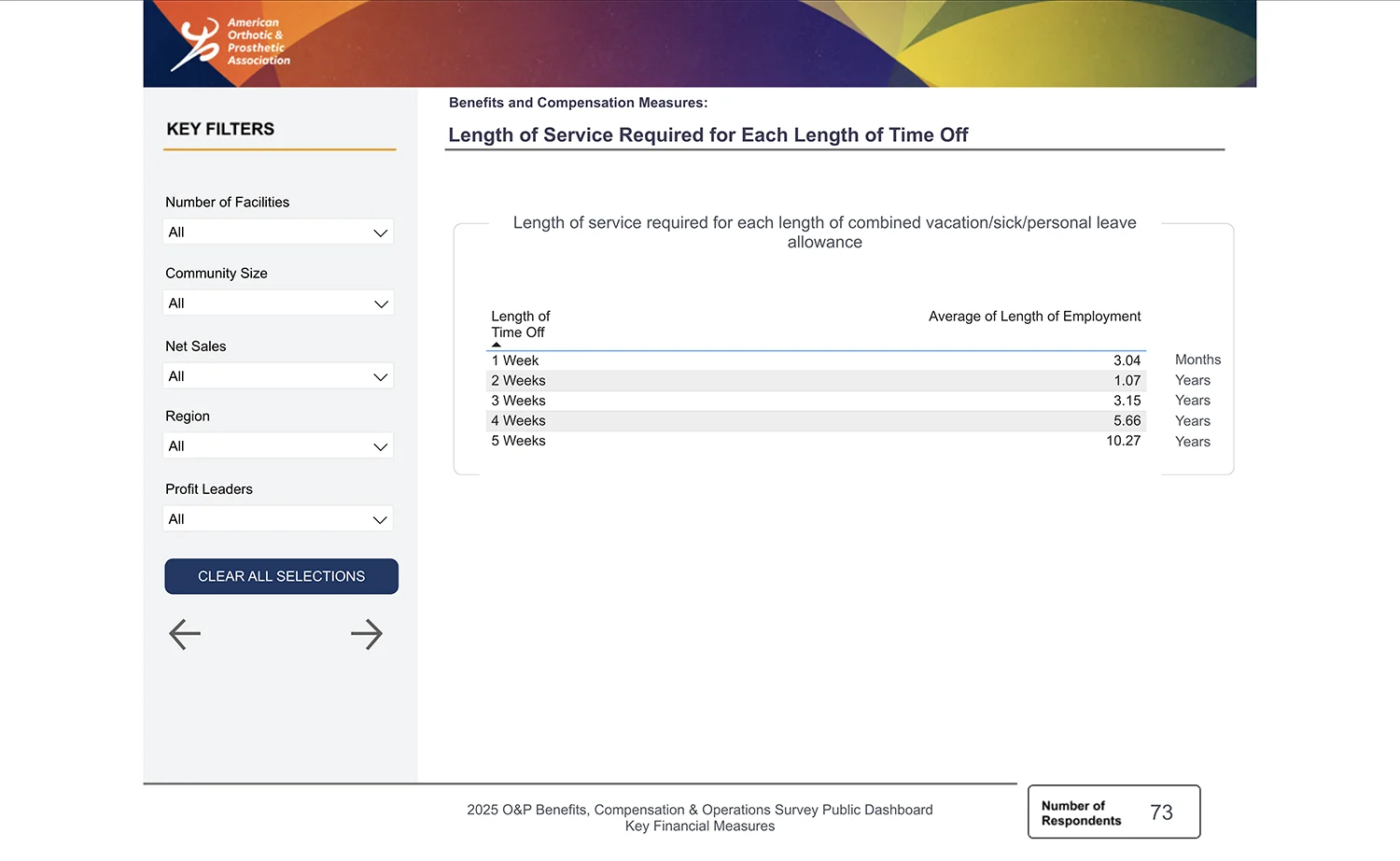Click the Number of Facilities filter label
The width and height of the screenshot is (1400, 861).
pos(227,202)
